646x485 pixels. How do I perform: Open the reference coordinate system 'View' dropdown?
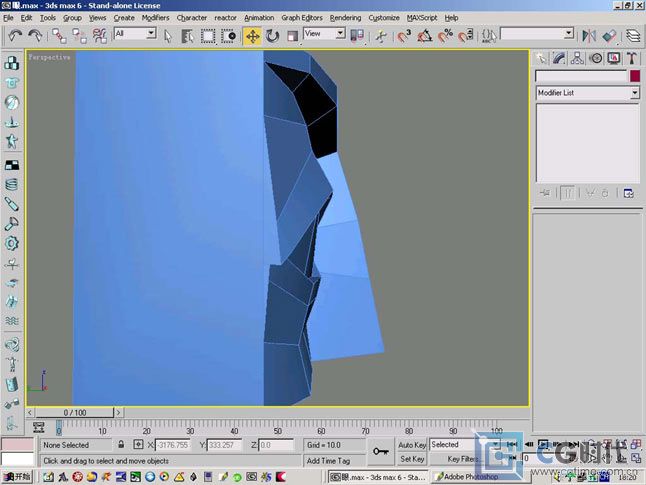(x=340, y=33)
